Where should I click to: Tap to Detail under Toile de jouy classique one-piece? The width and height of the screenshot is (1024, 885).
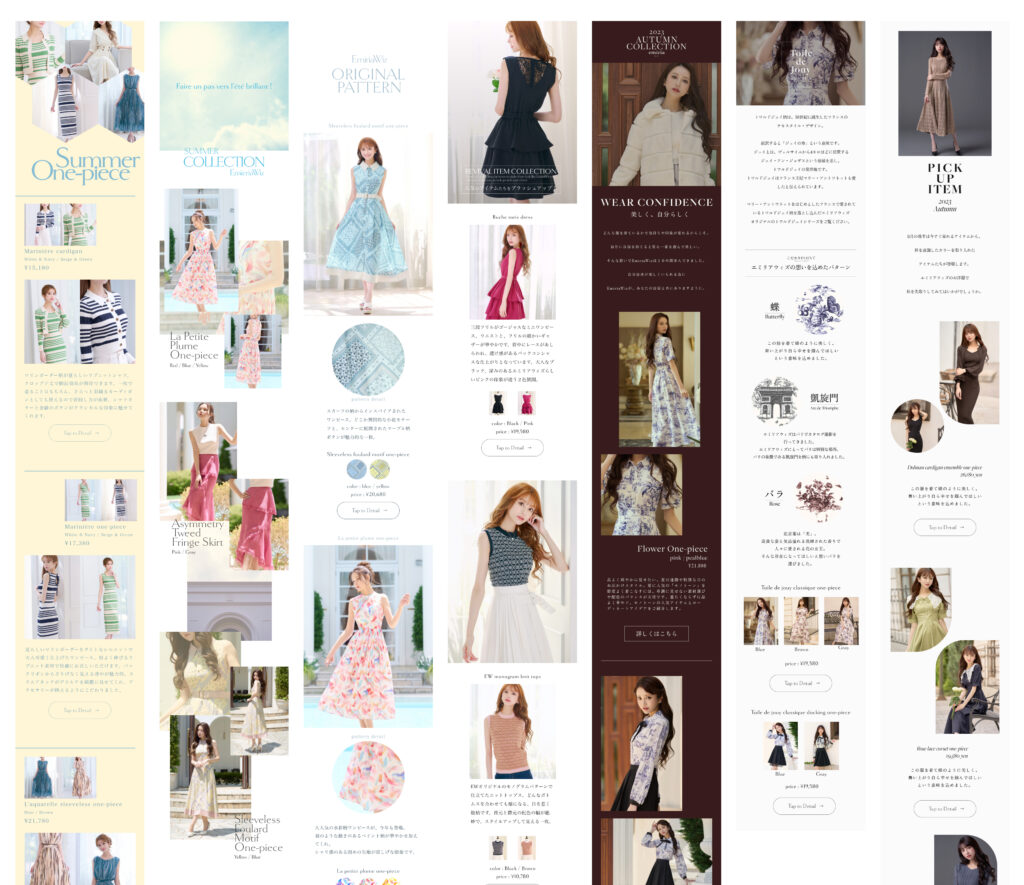(x=802, y=683)
